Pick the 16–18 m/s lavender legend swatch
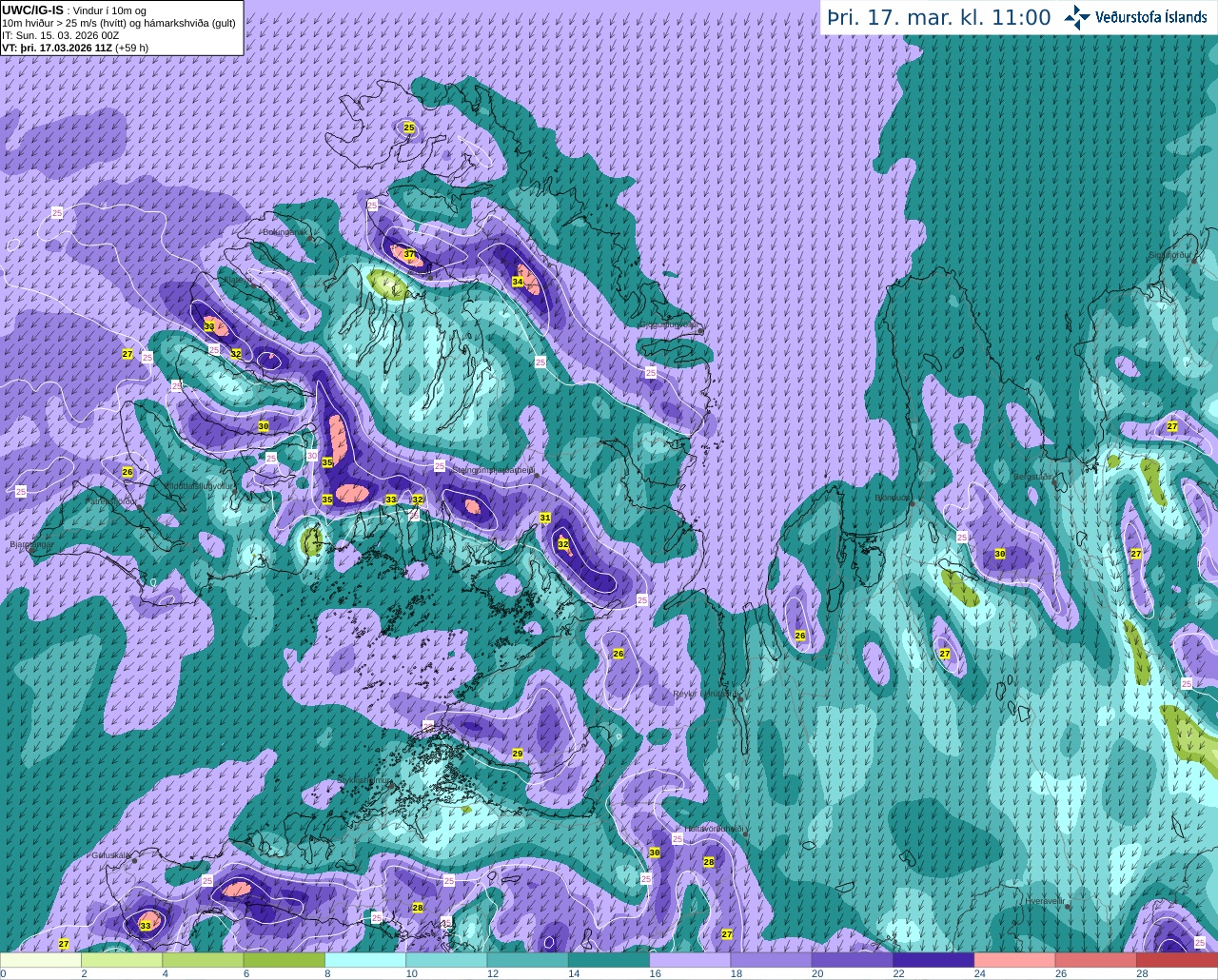1218x980 pixels. (690, 960)
